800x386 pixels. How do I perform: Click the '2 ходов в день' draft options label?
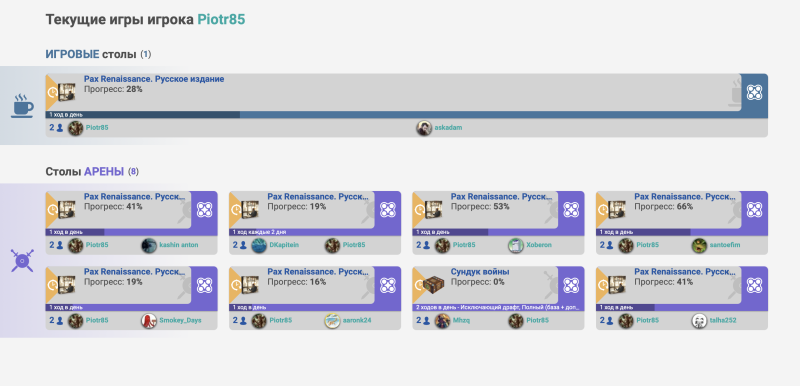(x=498, y=307)
